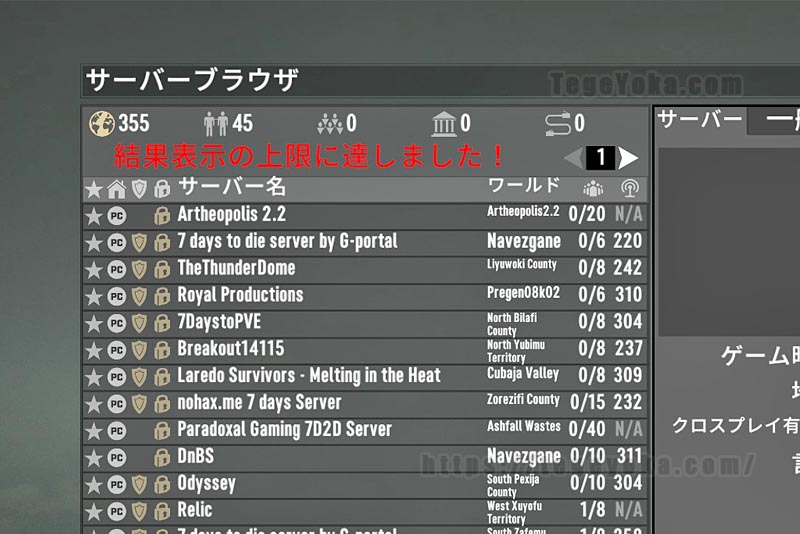Click the three-people group filter icon showing 0
Screen dimensions: 800x534
[x=330, y=124]
